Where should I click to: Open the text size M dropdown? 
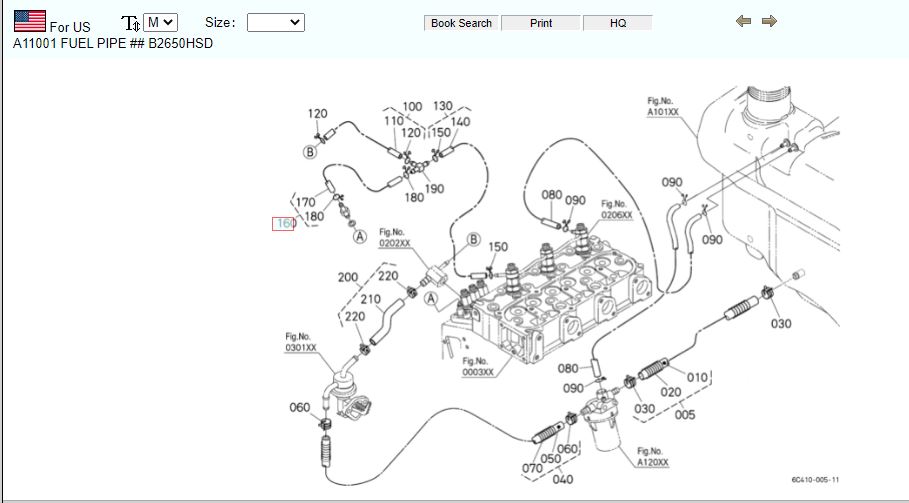pyautogui.click(x=160, y=22)
